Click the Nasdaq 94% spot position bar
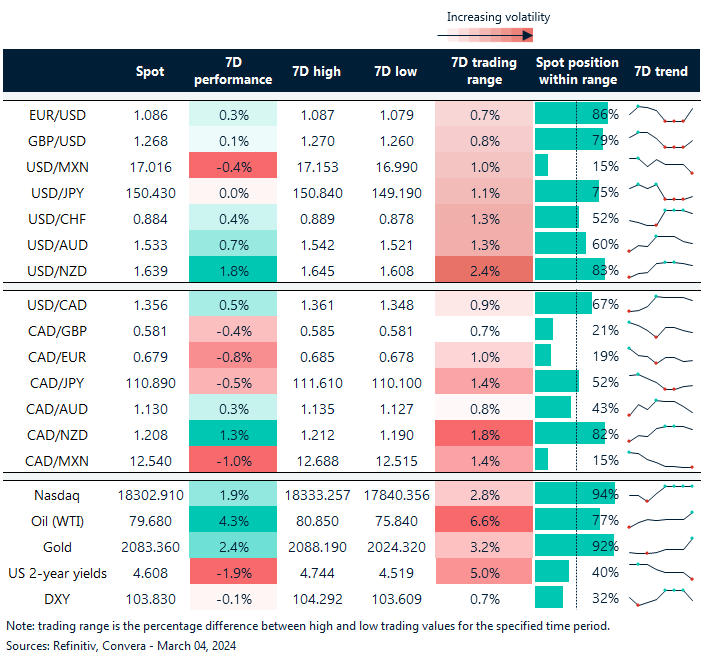The image size is (710, 657). (x=574, y=494)
